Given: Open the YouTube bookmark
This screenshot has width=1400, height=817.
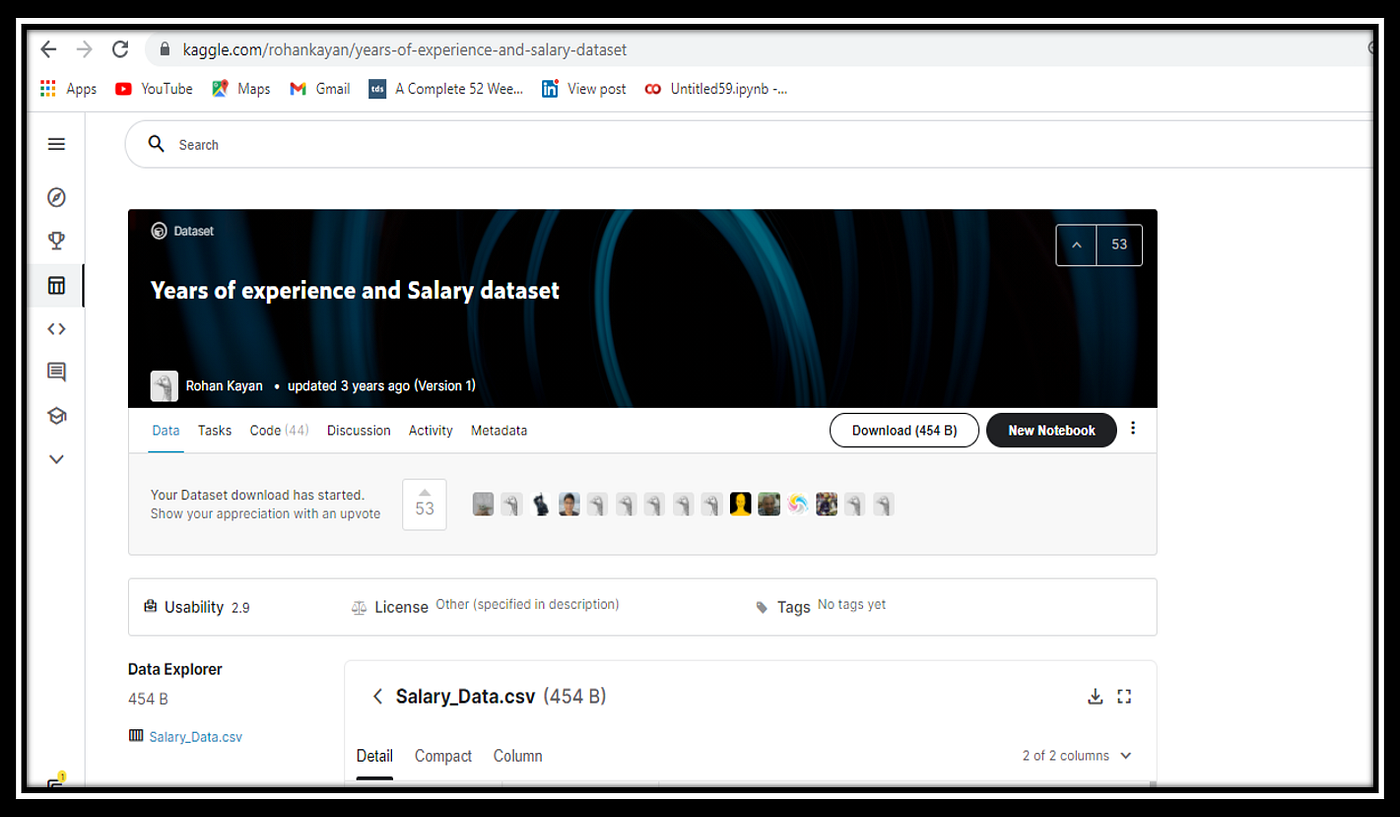Looking at the screenshot, I should coord(153,89).
